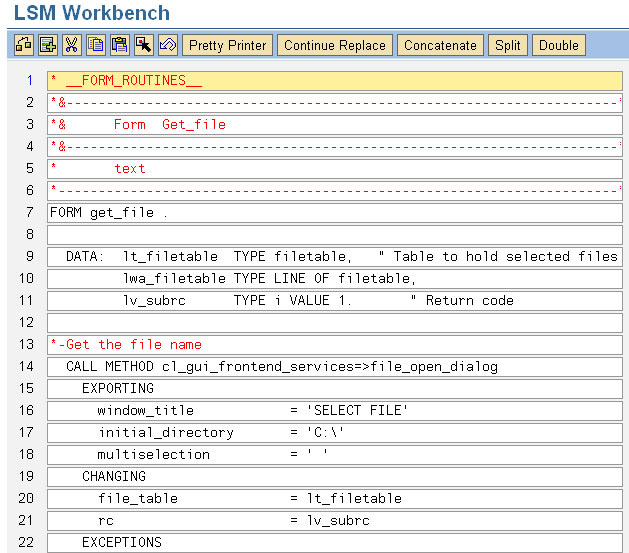Click the window_title = 'SELECT FILE' line
629x553 pixels.
point(335,410)
